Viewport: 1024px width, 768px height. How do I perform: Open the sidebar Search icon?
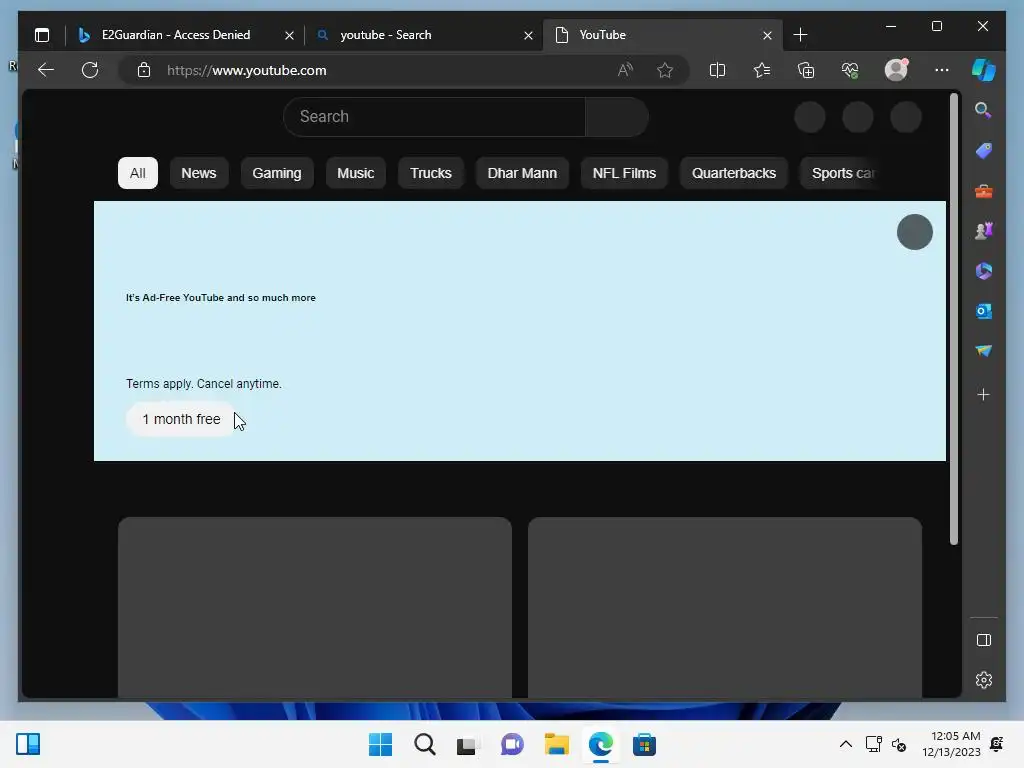point(984,110)
